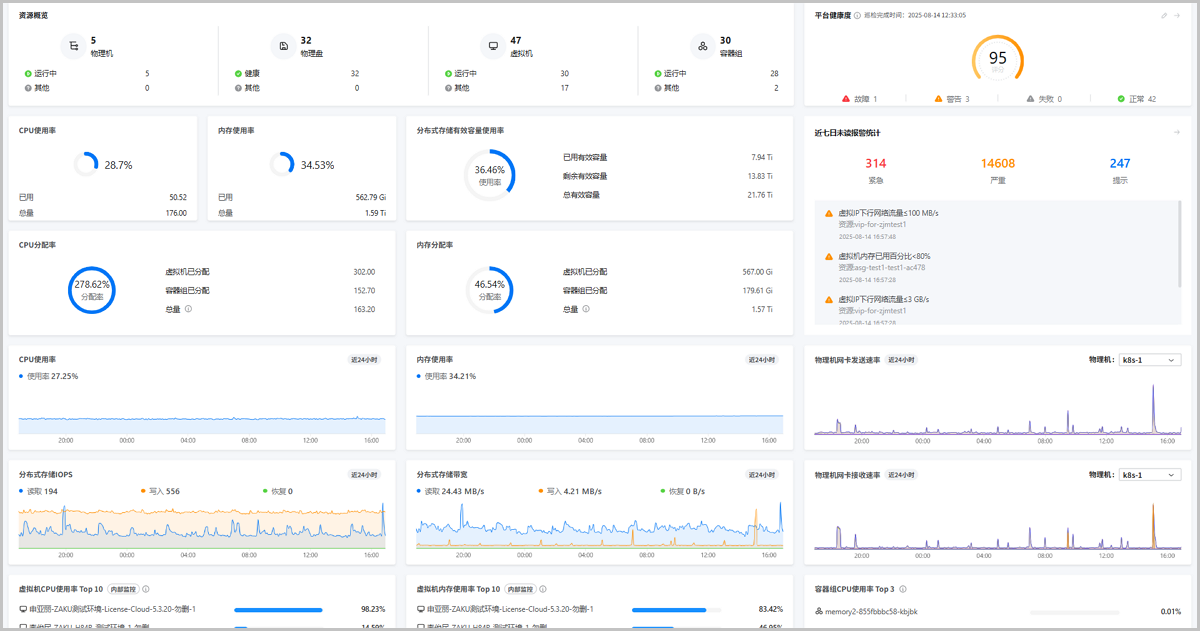The width and height of the screenshot is (1200, 631).
Task: Click info icon beside 平台健康度 title
Action: pos(857,16)
